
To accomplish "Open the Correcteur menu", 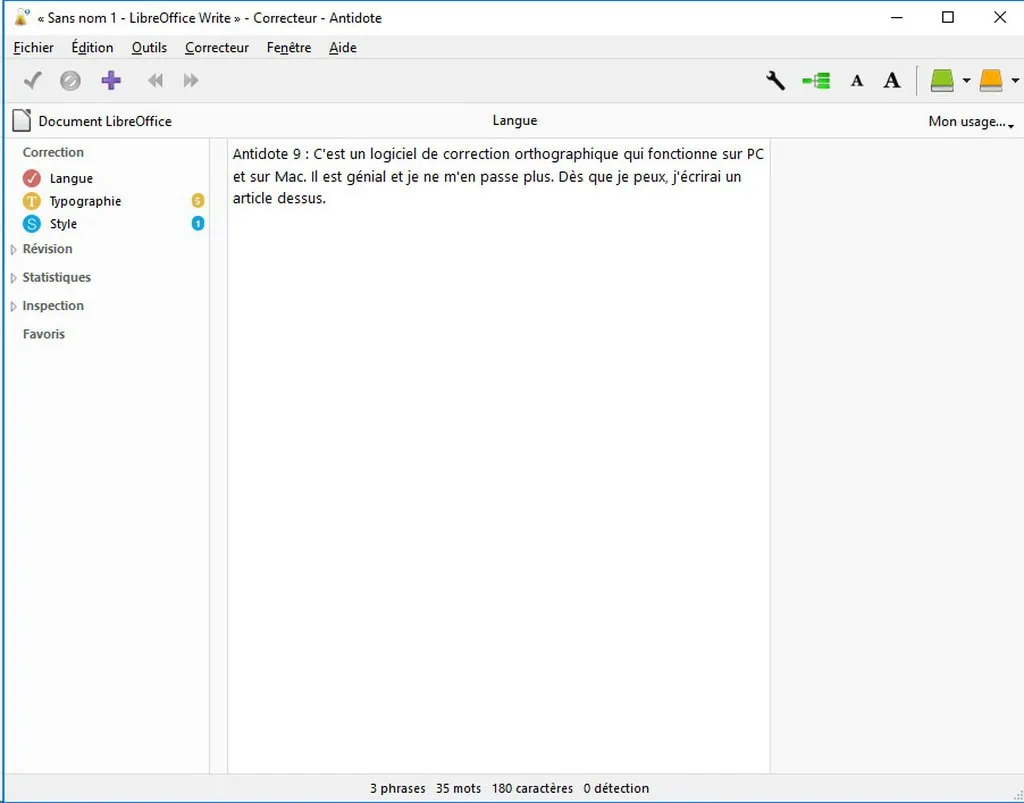I will coord(217,47).
